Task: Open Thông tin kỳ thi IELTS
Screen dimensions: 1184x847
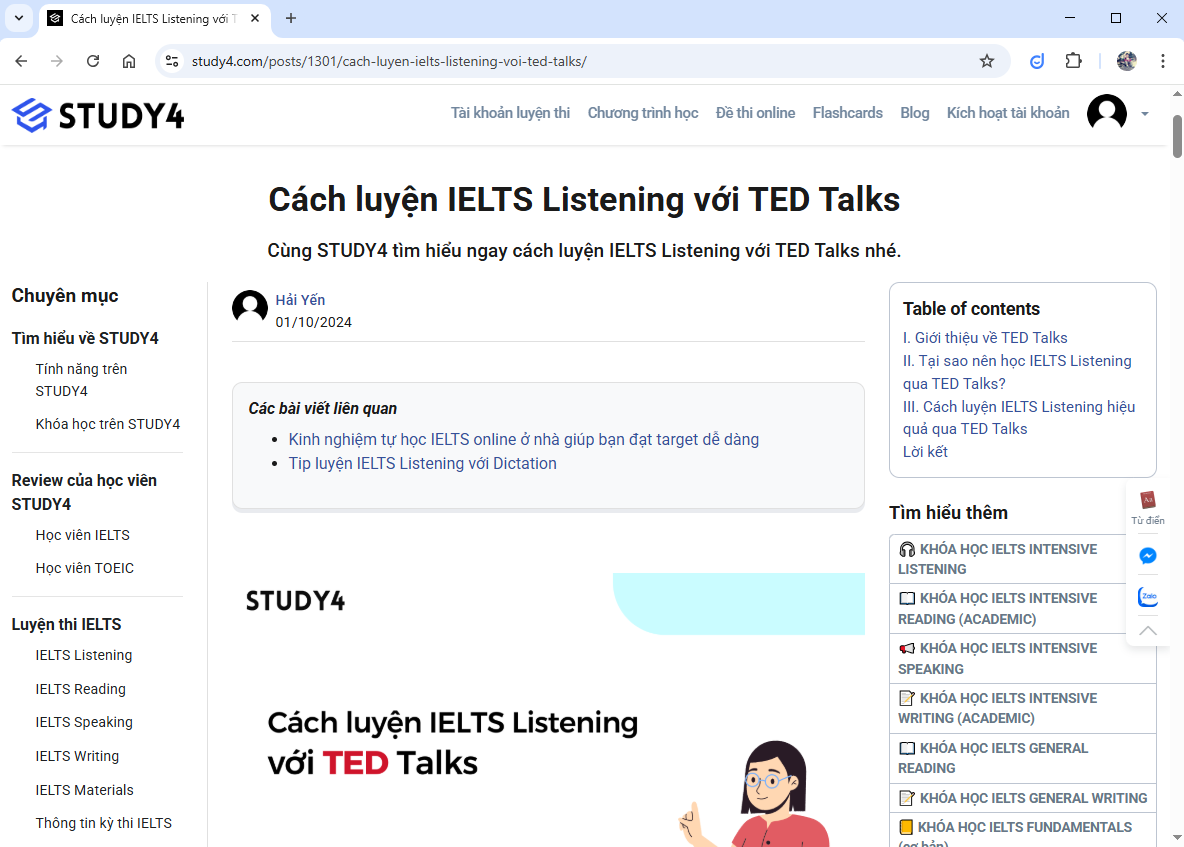Action: tap(103, 824)
